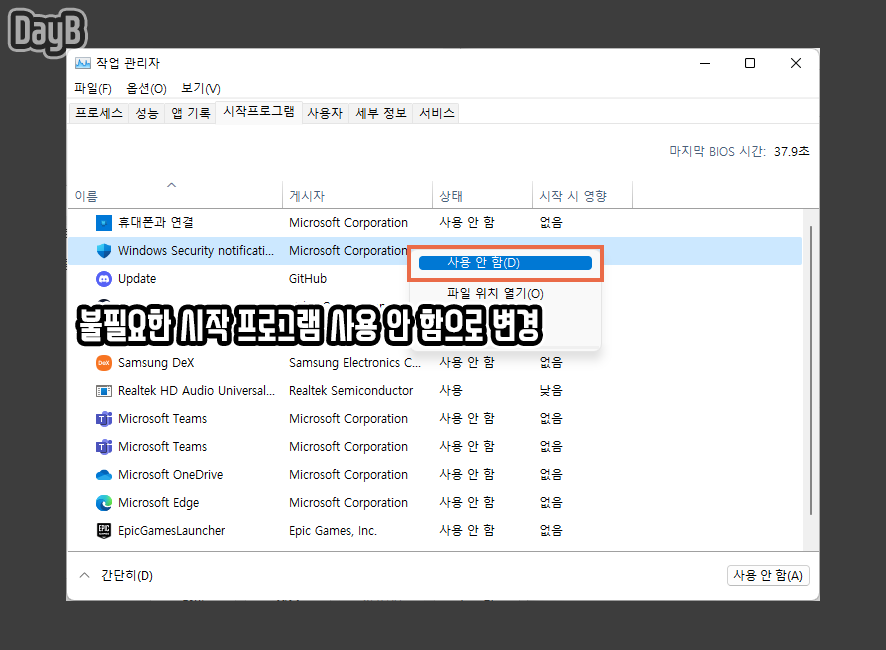Screen dimensions: 886x650
Task: Click the Task Manager title bar icon
Action: pos(82,63)
